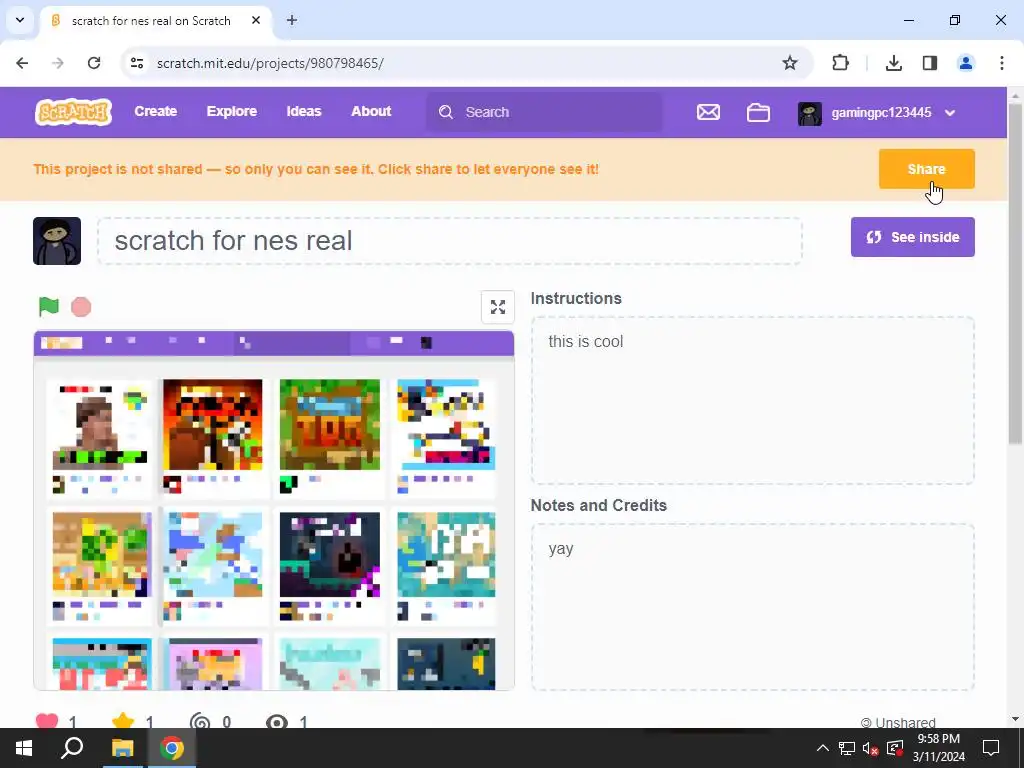This screenshot has height=768, width=1024.
Task: Edit the Instructions text box
Action: [x=752, y=400]
